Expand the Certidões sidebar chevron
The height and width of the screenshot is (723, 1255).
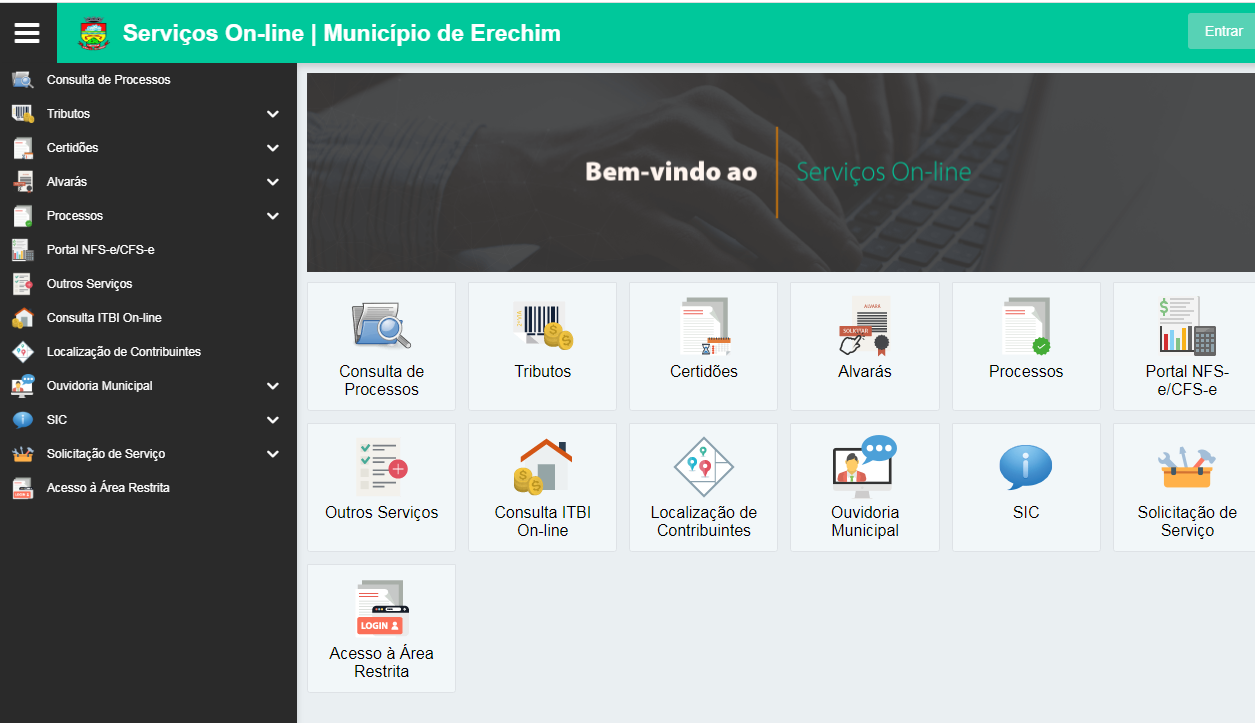point(273,148)
